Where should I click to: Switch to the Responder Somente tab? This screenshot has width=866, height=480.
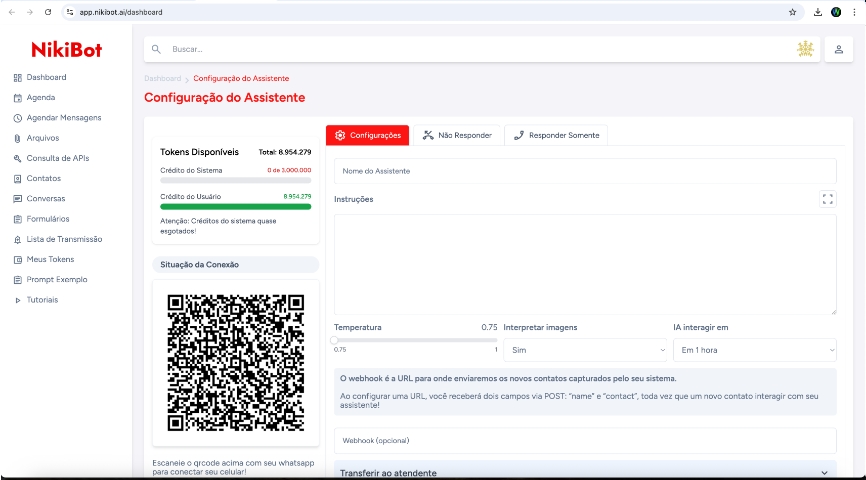pos(556,135)
